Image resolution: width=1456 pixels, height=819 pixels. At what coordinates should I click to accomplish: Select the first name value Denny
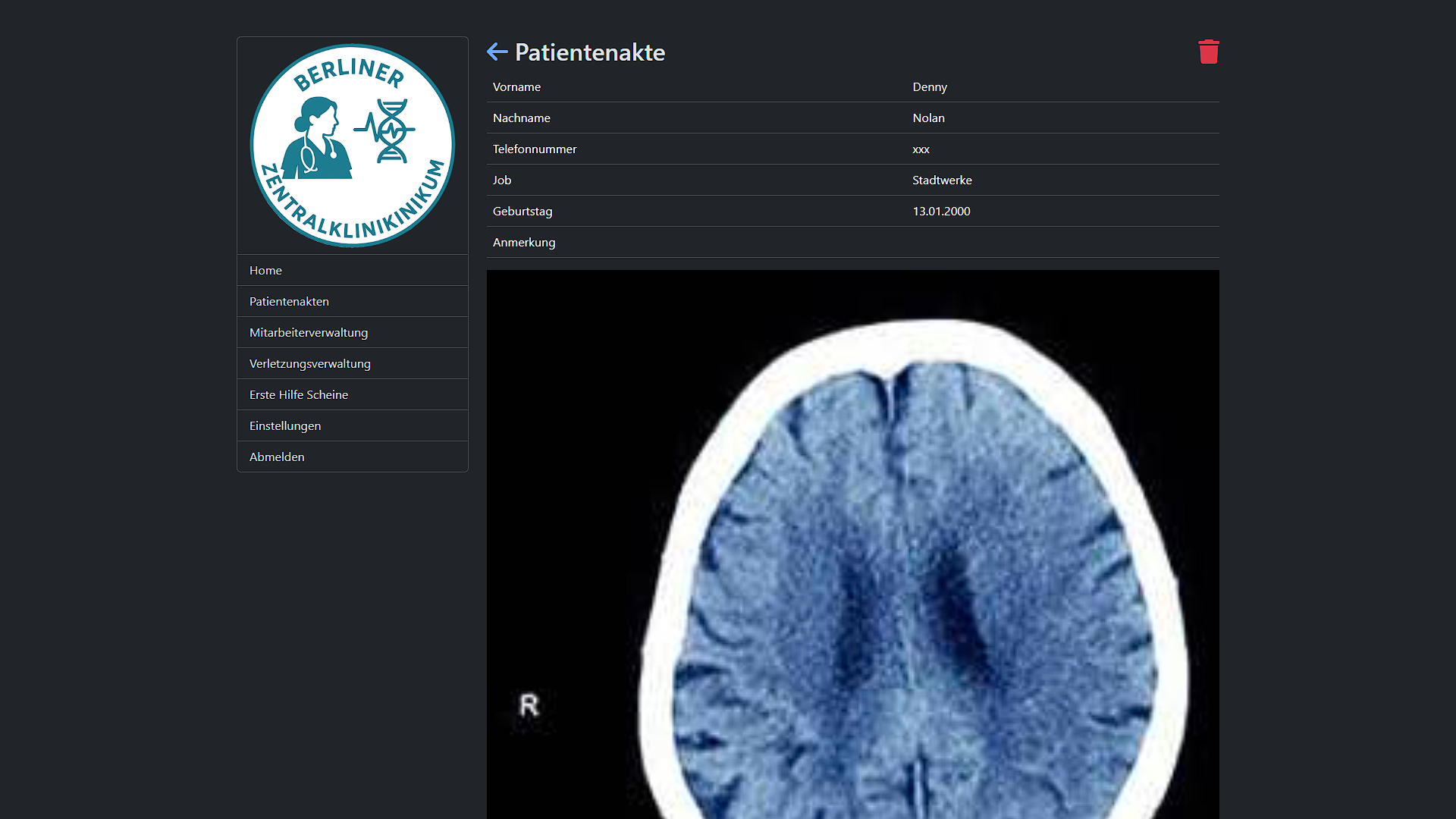930,86
